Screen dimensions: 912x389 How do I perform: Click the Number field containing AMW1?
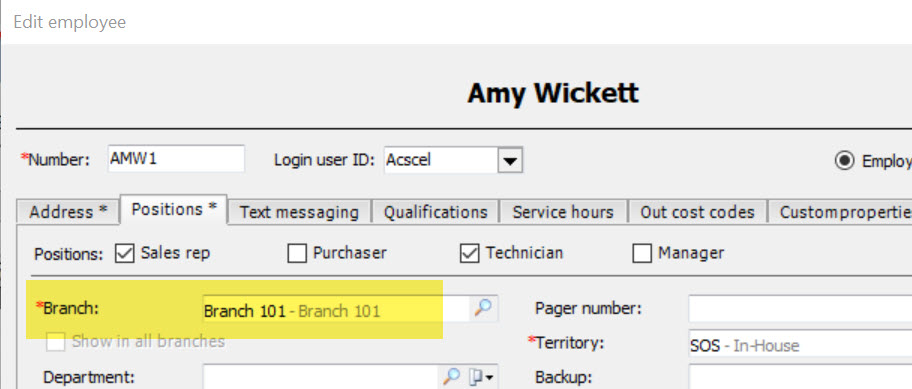[176, 159]
